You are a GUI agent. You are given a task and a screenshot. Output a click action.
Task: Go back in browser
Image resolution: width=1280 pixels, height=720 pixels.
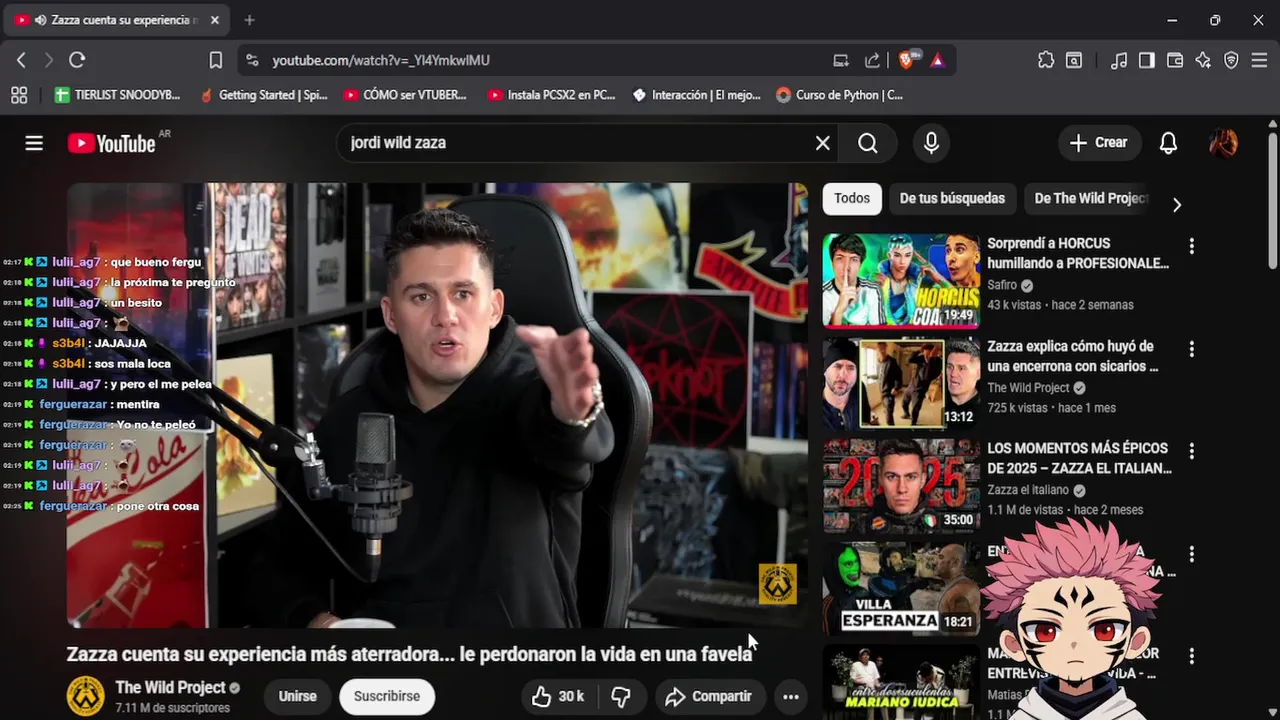coord(20,60)
